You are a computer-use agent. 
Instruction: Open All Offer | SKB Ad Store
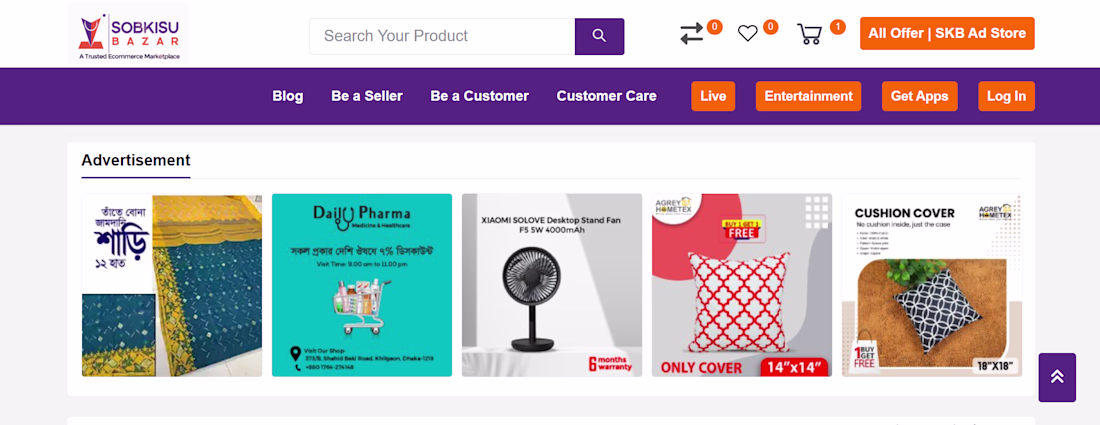(947, 33)
